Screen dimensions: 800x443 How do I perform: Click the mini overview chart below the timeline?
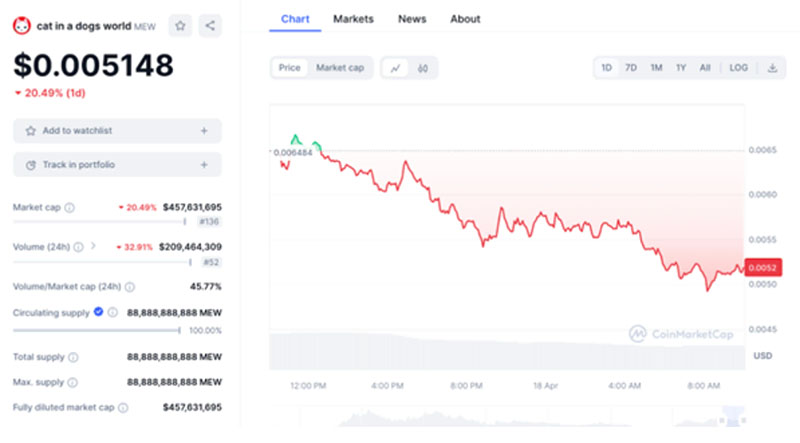[x=508, y=417]
